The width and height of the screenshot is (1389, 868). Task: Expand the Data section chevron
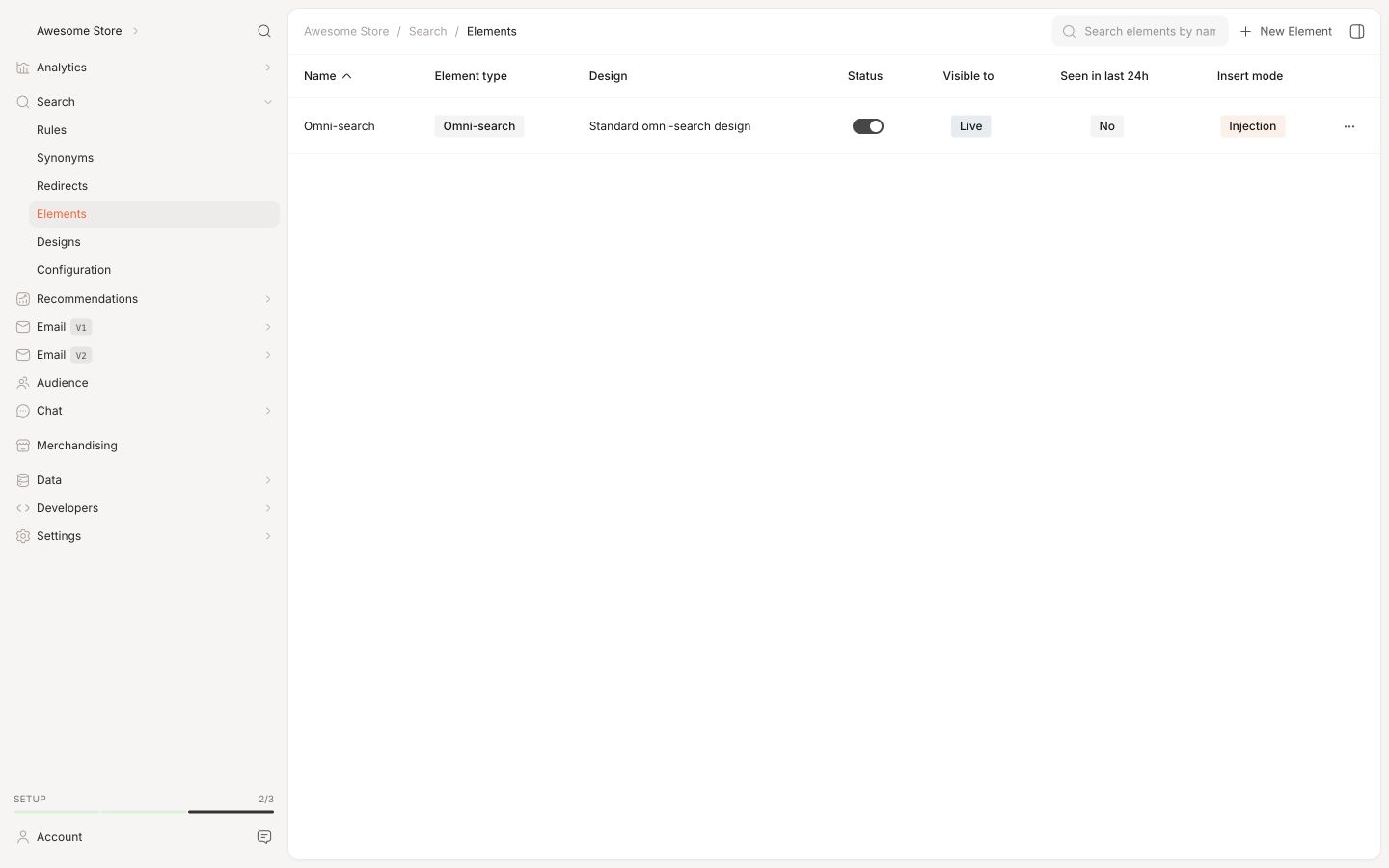coord(268,480)
